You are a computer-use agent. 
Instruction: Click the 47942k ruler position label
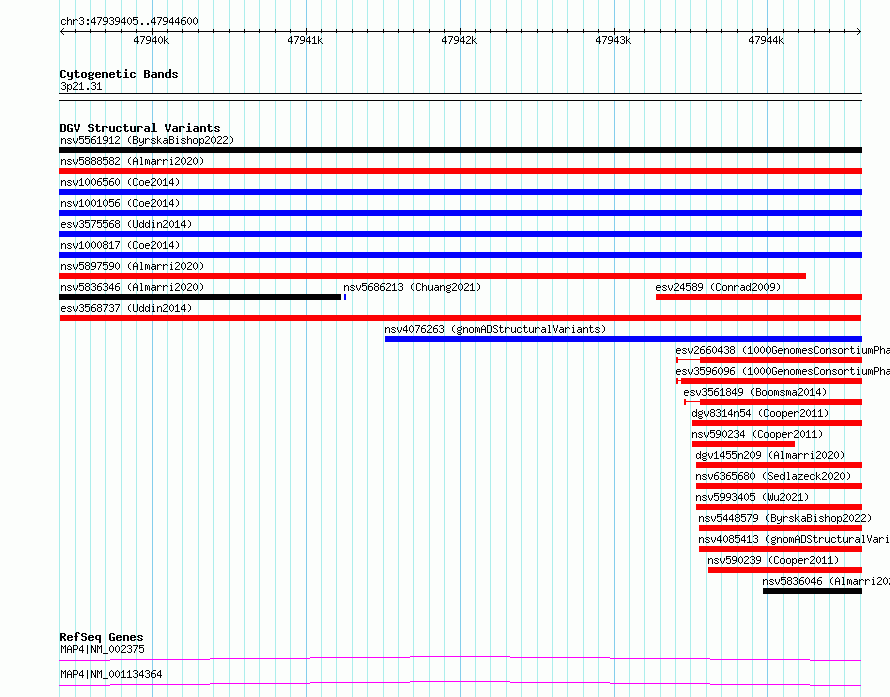tap(459, 40)
